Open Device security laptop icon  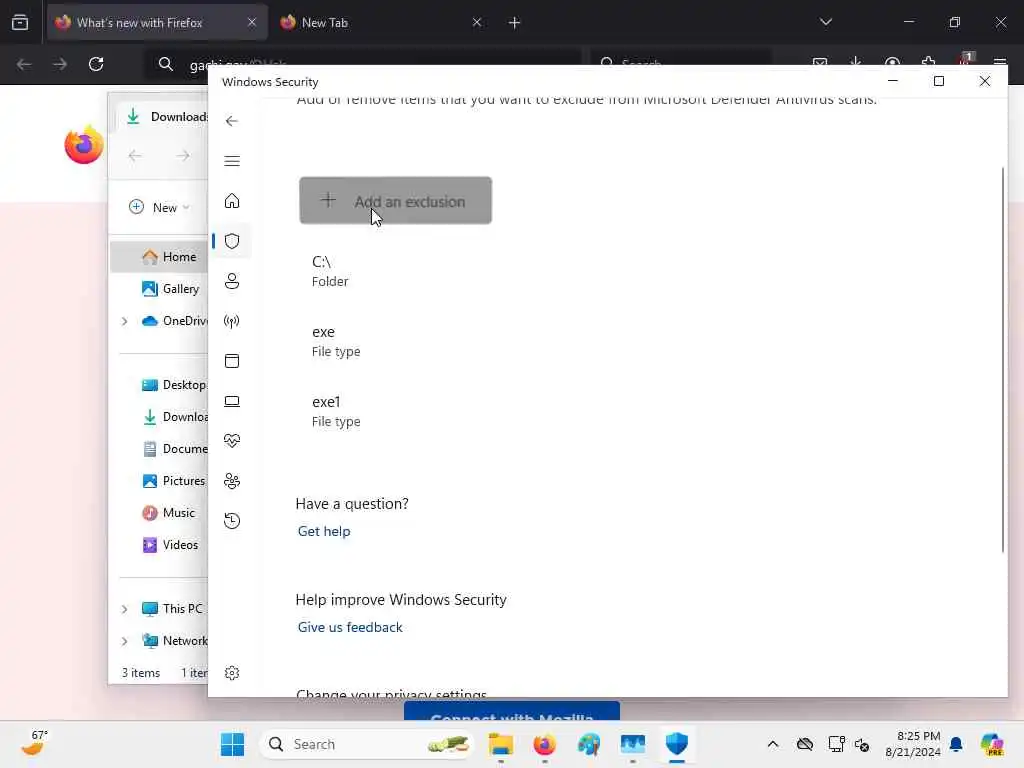click(232, 401)
